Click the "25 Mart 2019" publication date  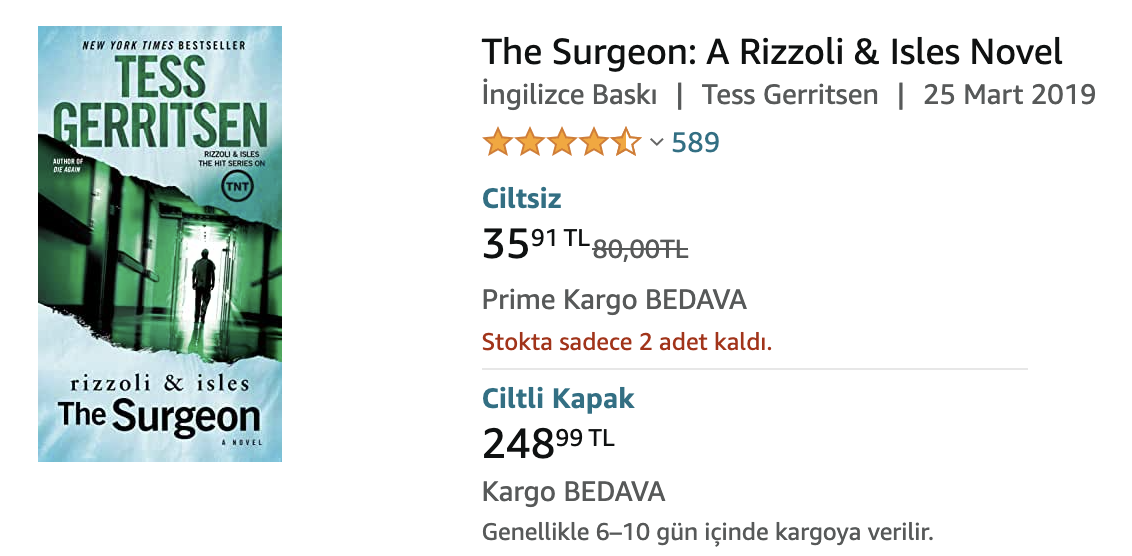(1009, 96)
